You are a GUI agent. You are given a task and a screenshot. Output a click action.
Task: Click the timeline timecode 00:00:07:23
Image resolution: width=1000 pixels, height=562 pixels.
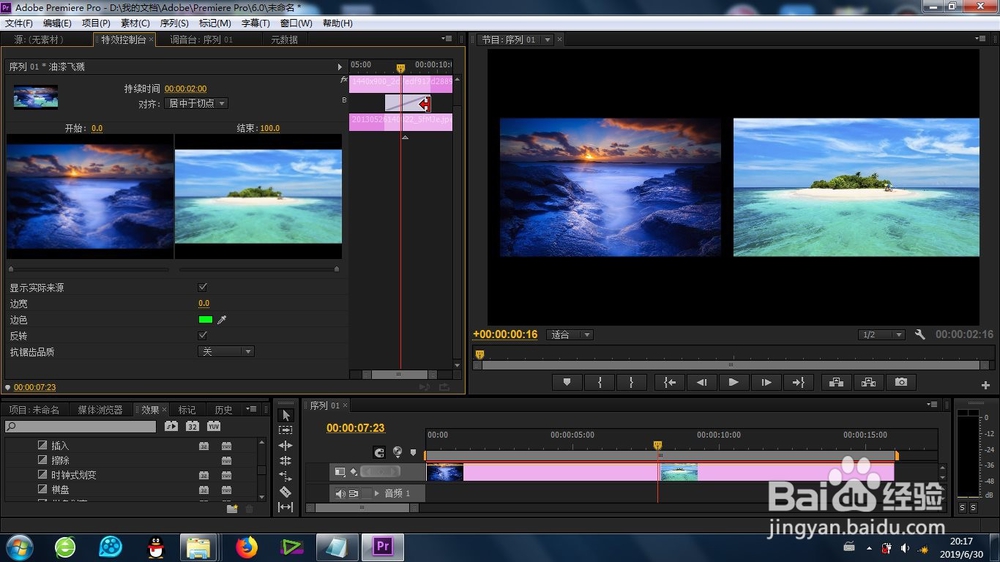point(355,428)
